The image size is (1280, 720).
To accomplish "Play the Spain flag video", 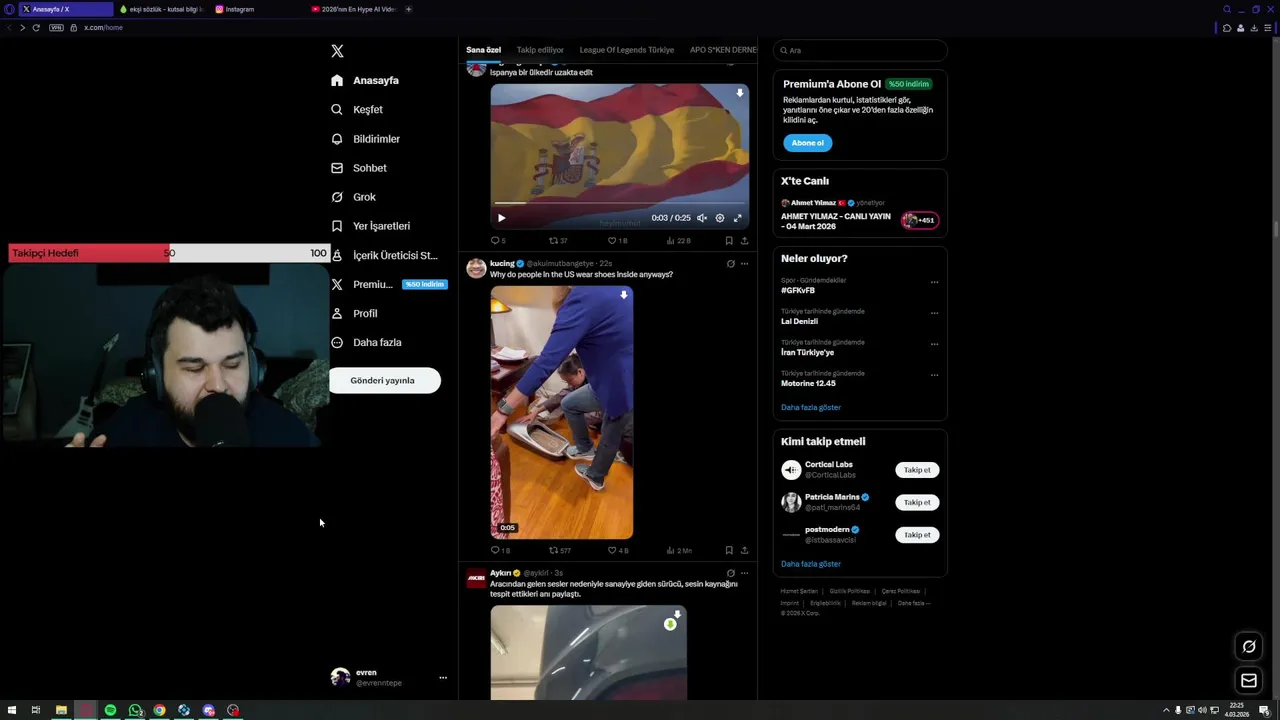I will [x=501, y=218].
